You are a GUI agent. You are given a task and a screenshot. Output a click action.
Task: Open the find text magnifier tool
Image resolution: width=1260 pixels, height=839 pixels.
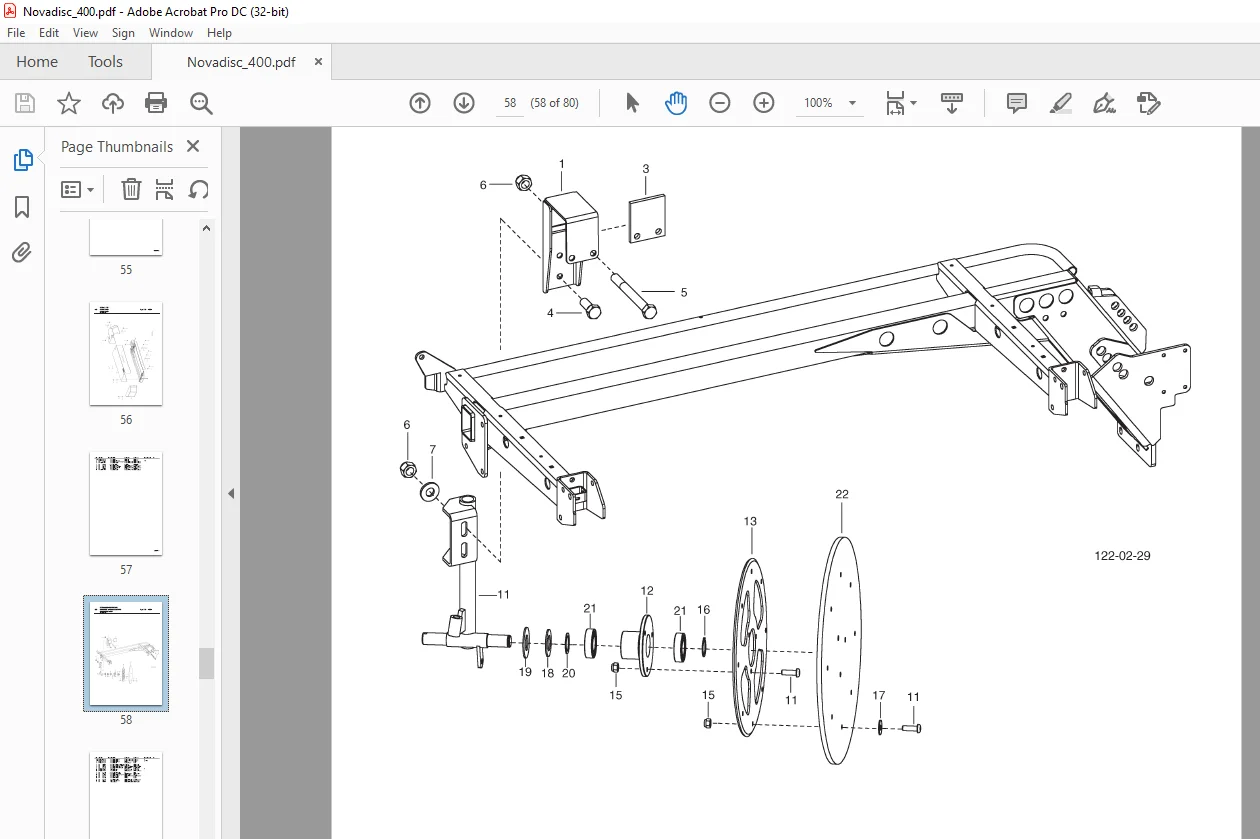click(x=201, y=103)
